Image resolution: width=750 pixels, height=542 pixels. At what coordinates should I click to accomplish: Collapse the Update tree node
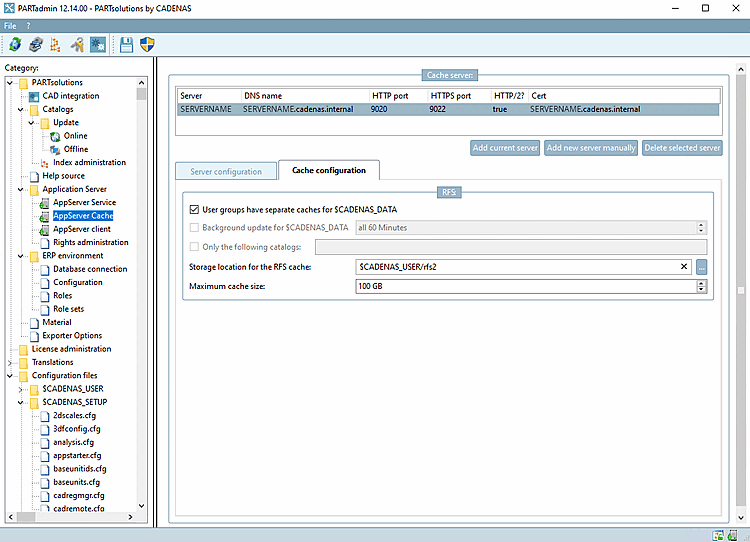pyautogui.click(x=31, y=123)
